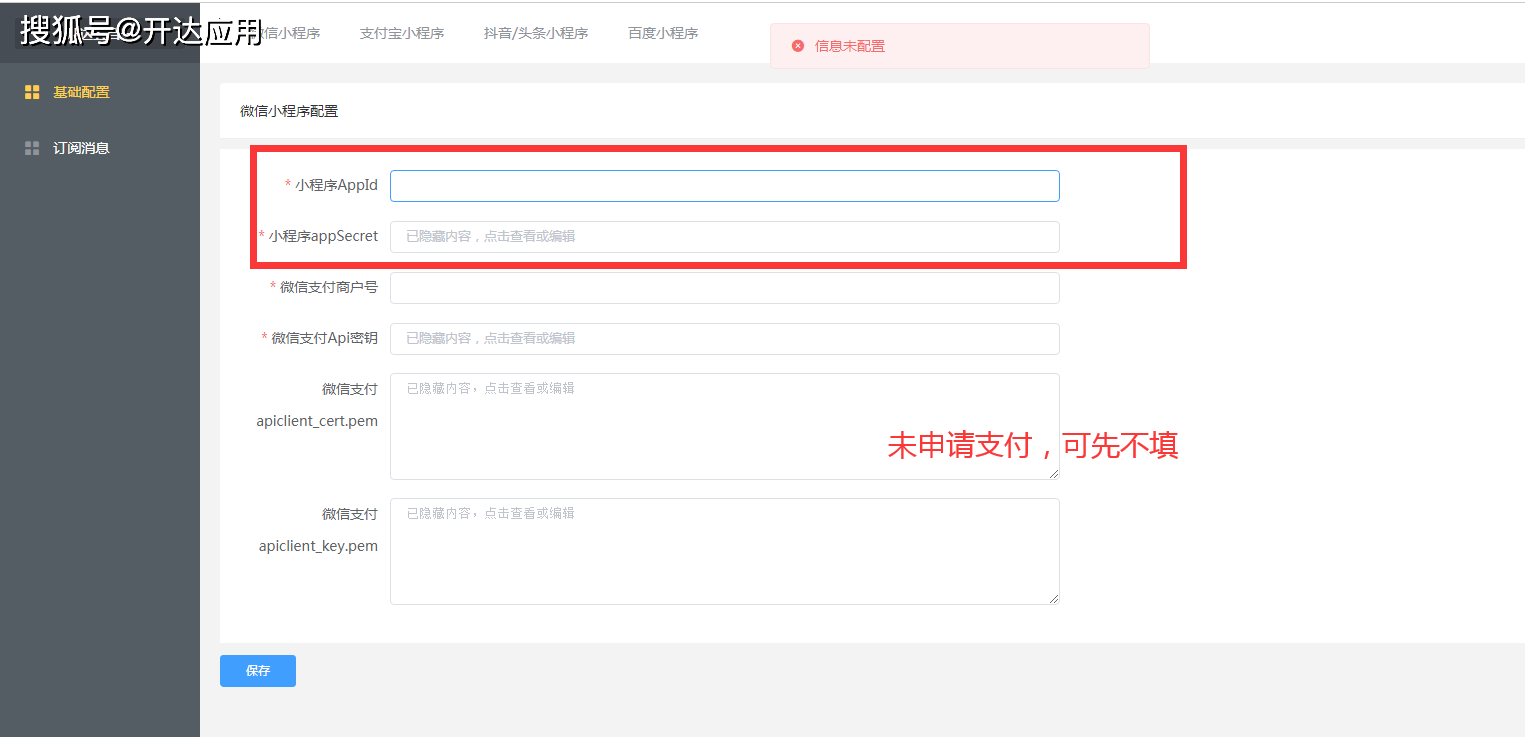Click resize handle of apiclient_cert.pem textarea
This screenshot has width=1525, height=737.
(1054, 474)
